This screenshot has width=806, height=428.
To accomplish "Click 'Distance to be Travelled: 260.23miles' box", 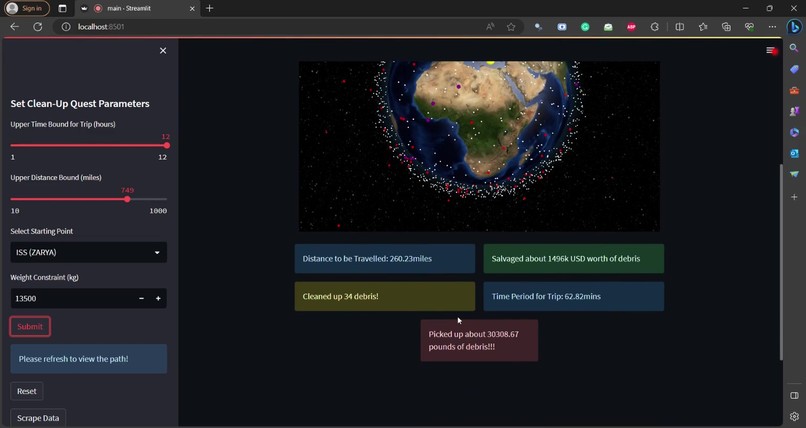I will (x=384, y=258).
